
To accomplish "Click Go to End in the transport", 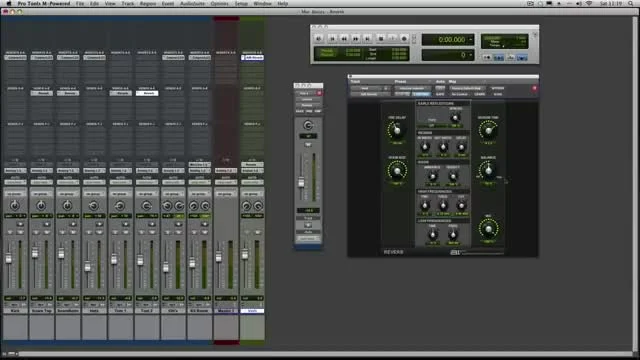I will pos(367,38).
